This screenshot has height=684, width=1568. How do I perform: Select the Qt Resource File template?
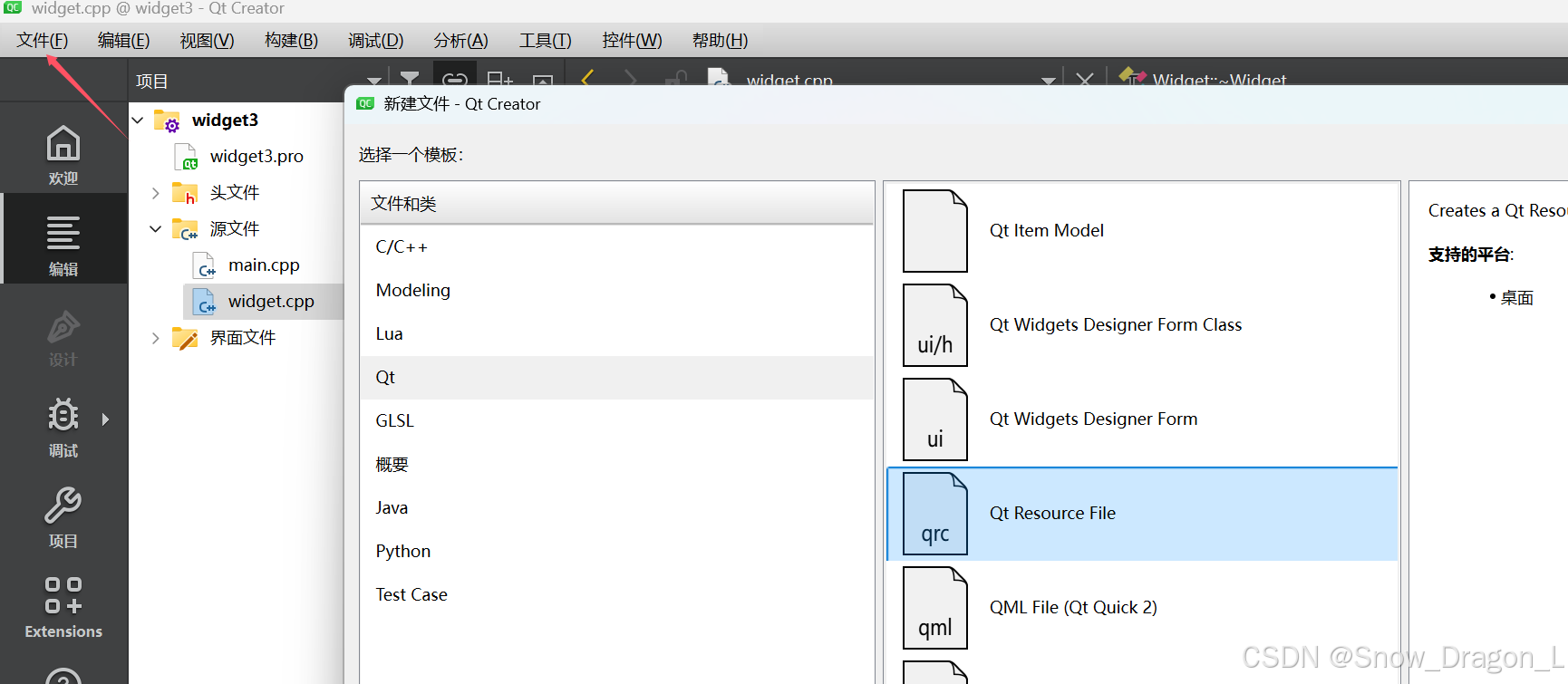point(1142,514)
